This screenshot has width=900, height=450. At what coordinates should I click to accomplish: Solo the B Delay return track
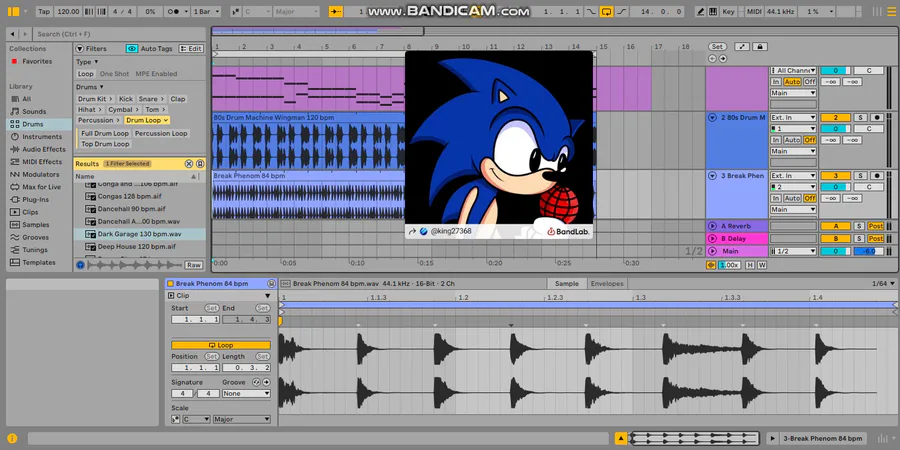860,239
